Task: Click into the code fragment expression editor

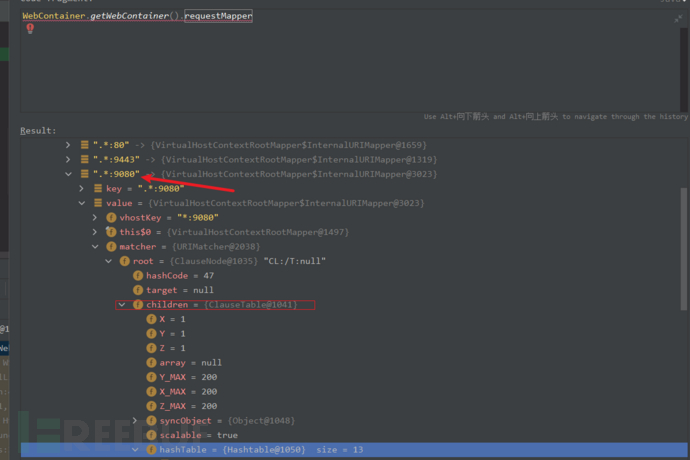Action: pyautogui.click(x=350, y=60)
